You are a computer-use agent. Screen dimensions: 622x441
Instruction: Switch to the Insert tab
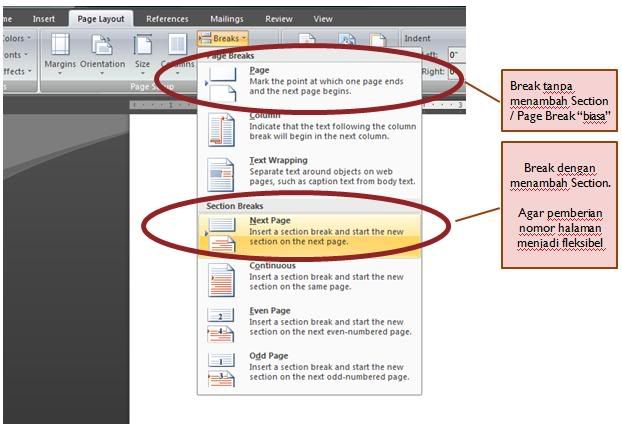pyautogui.click(x=44, y=18)
